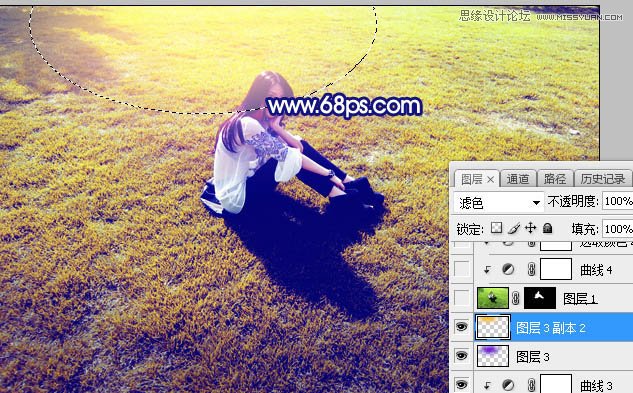Image resolution: width=633 pixels, height=393 pixels.
Task: Toggle lock image pixels brush icon
Action: coord(514,228)
